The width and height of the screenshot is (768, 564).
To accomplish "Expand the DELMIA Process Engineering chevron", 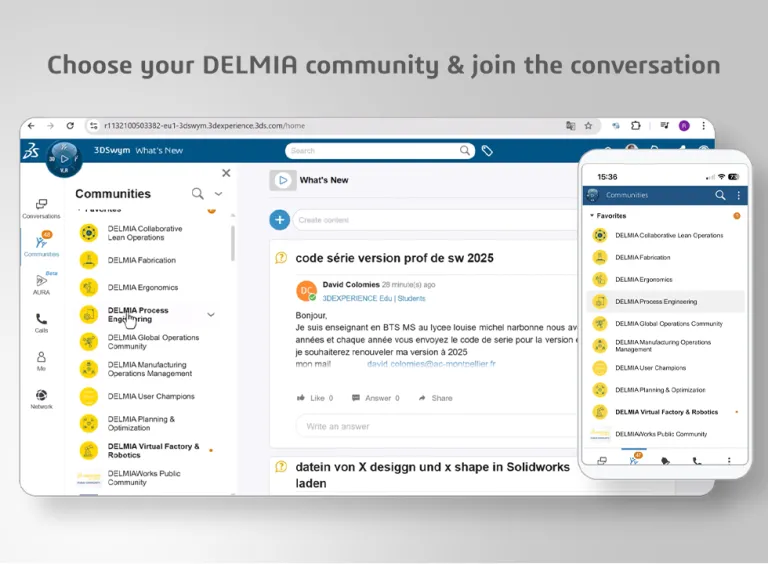I will click(x=211, y=315).
